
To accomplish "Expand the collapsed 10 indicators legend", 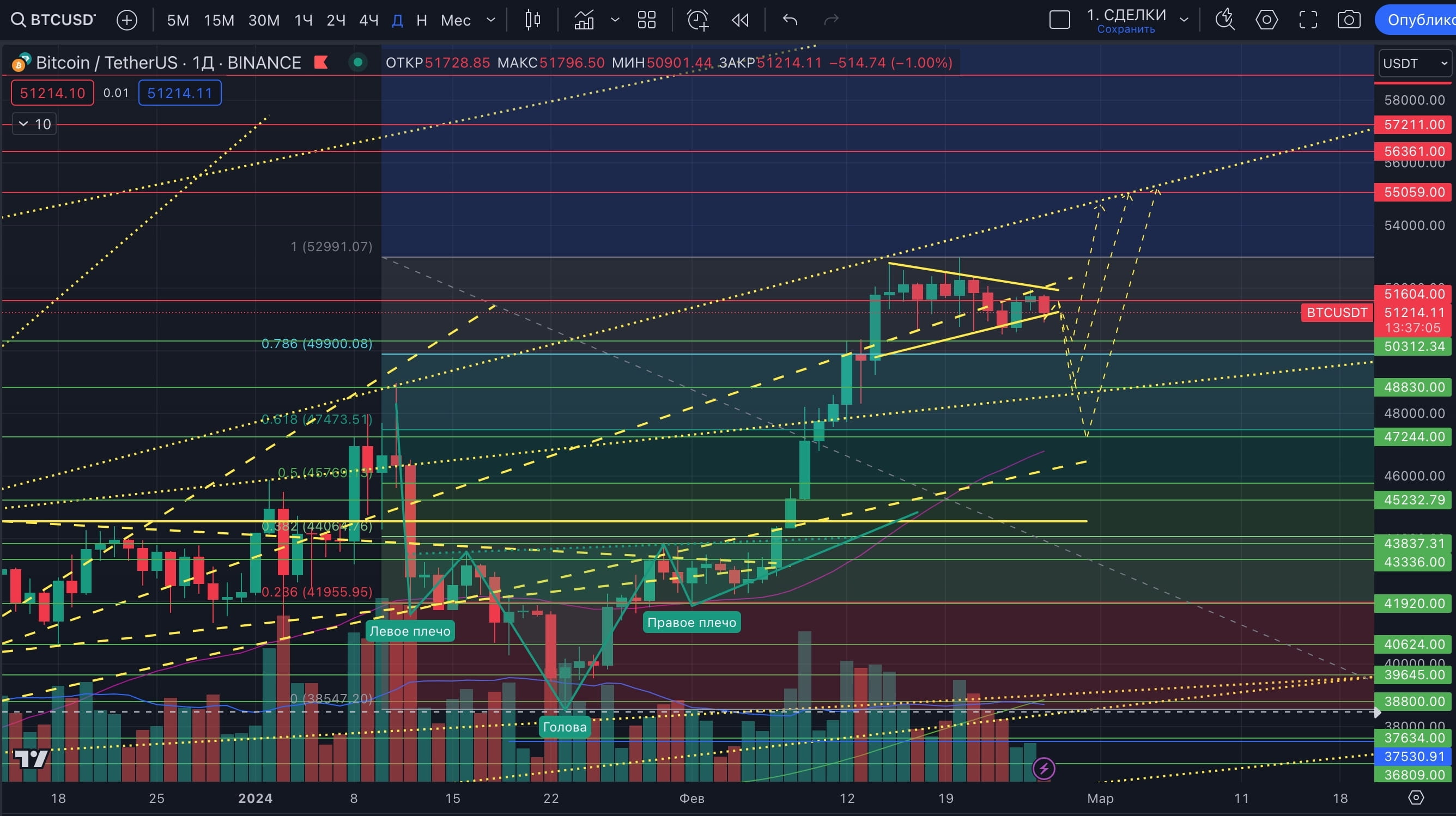I will coord(34,124).
